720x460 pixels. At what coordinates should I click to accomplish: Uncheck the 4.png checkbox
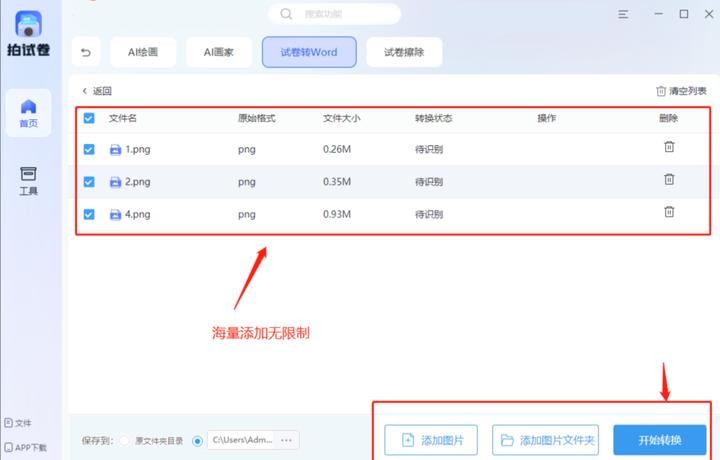tap(89, 214)
